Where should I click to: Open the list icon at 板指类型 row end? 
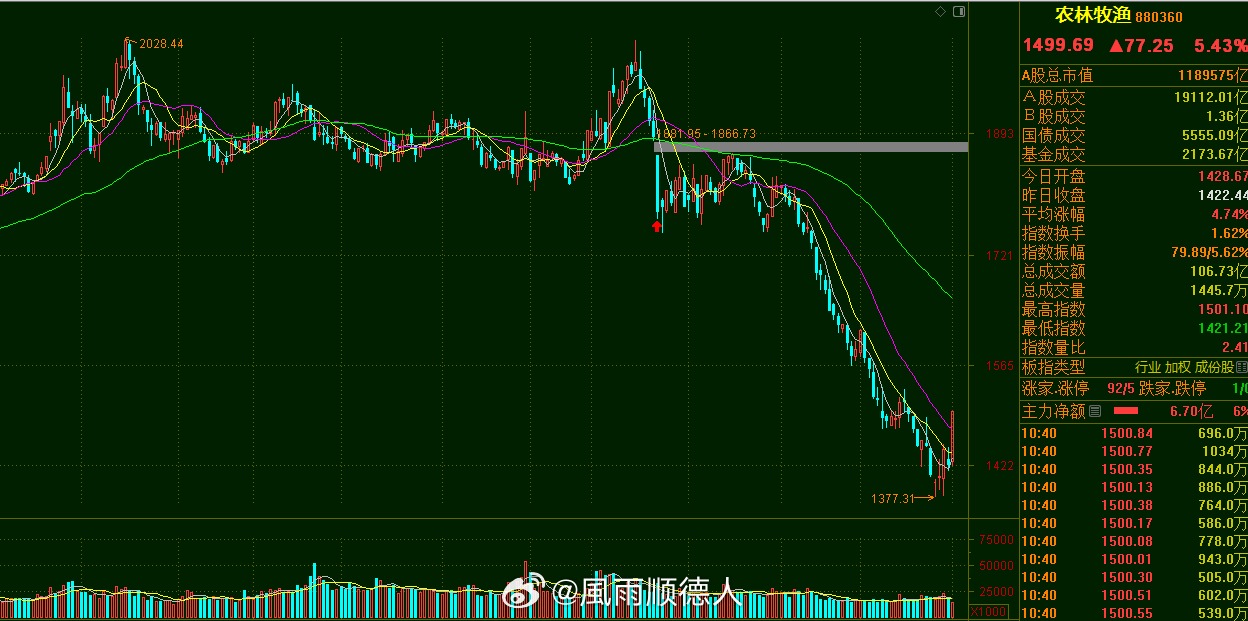[x=1242, y=367]
